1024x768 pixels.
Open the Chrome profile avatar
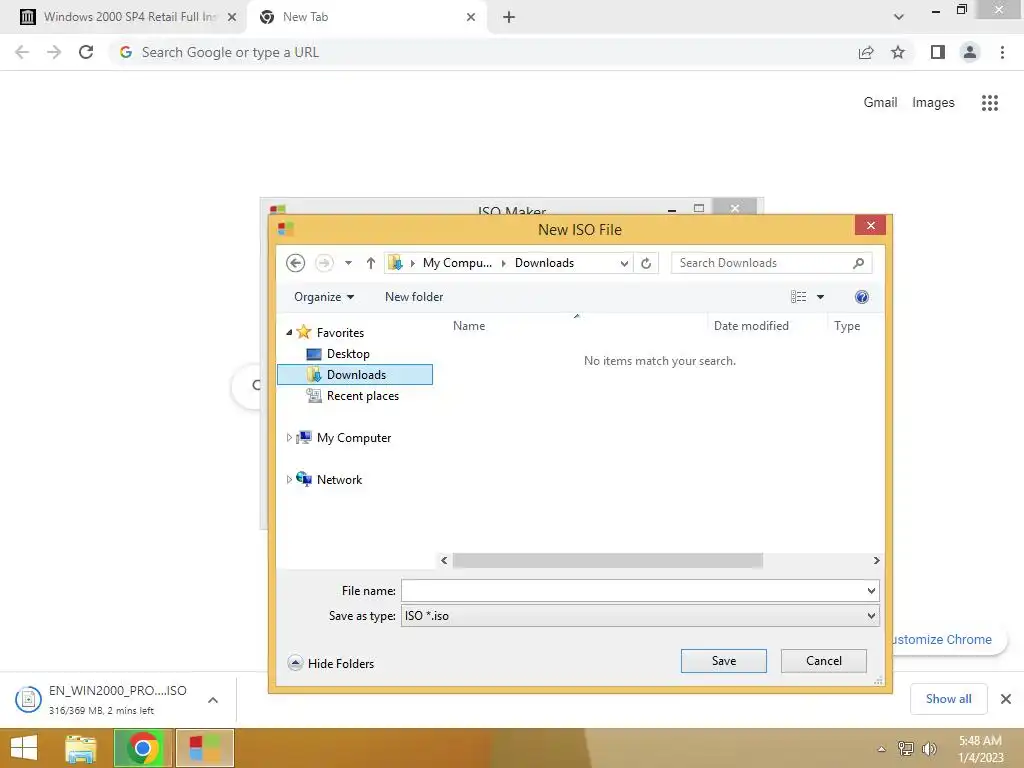click(x=970, y=52)
